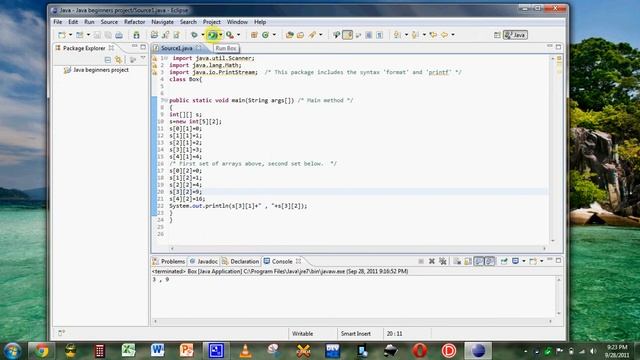This screenshot has height=360, width=640.
Task: Click the External Tools run icon
Action: (230, 35)
